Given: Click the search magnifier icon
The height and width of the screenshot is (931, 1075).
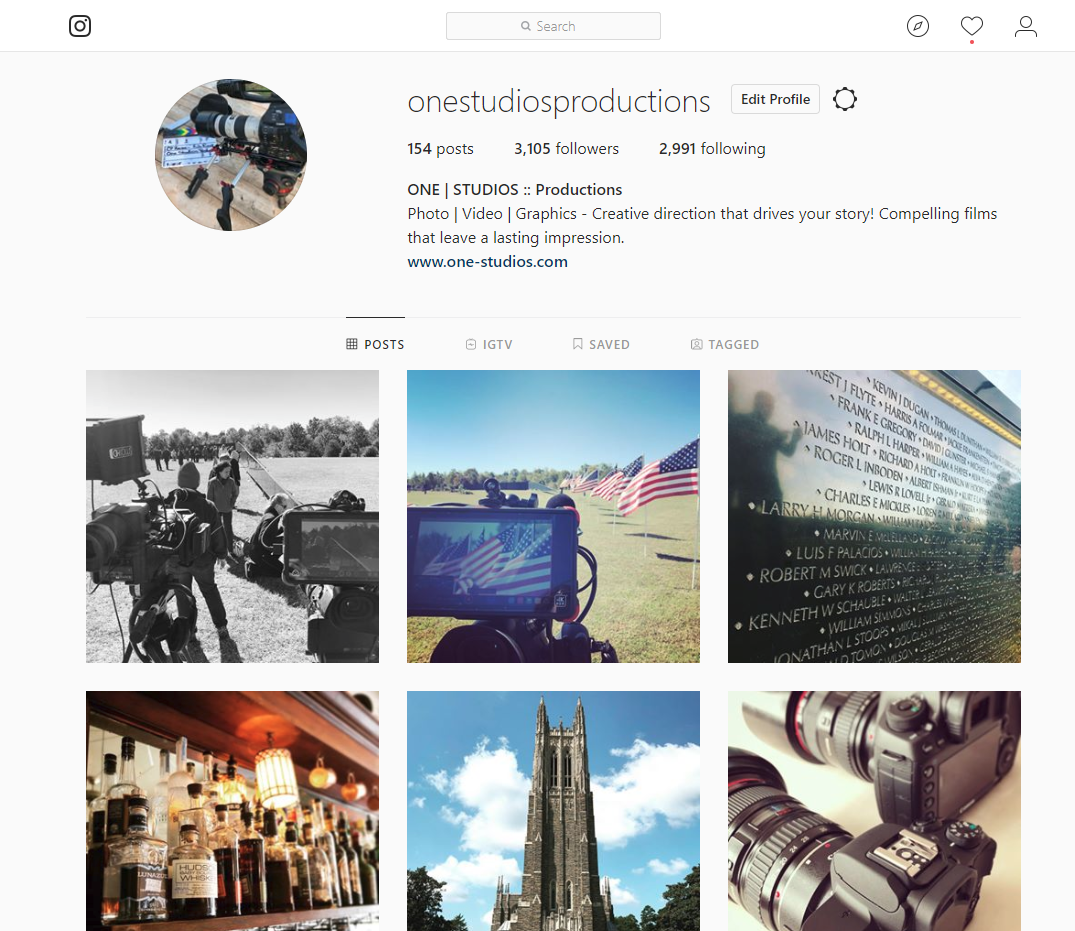Looking at the screenshot, I should (526, 26).
